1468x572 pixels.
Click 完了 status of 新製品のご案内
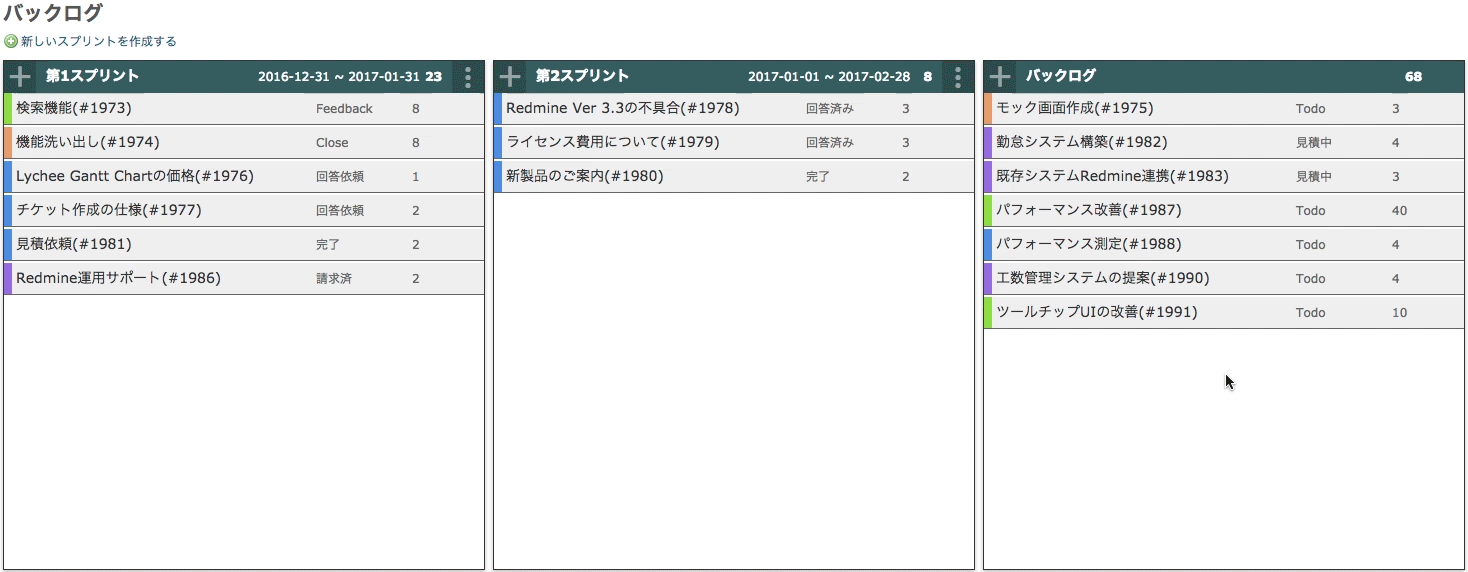point(818,177)
